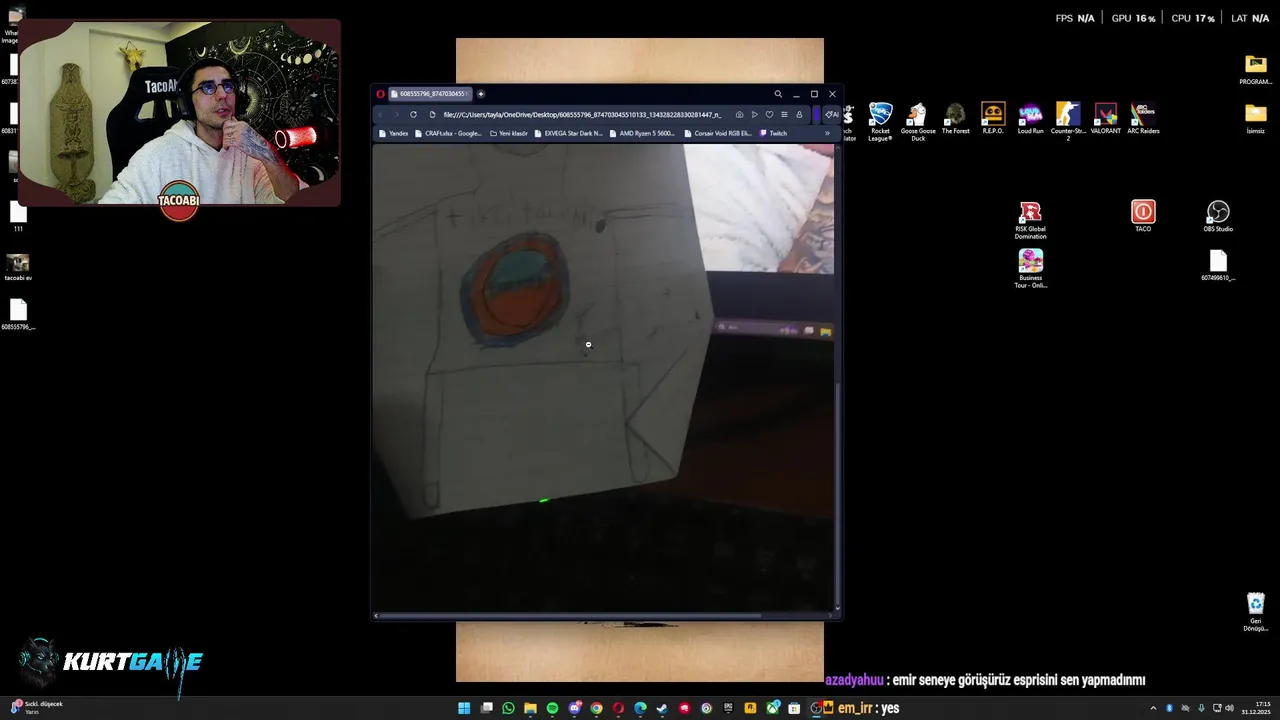Go back in Opera browser
Image resolution: width=1280 pixels, height=720 pixels.
381,114
